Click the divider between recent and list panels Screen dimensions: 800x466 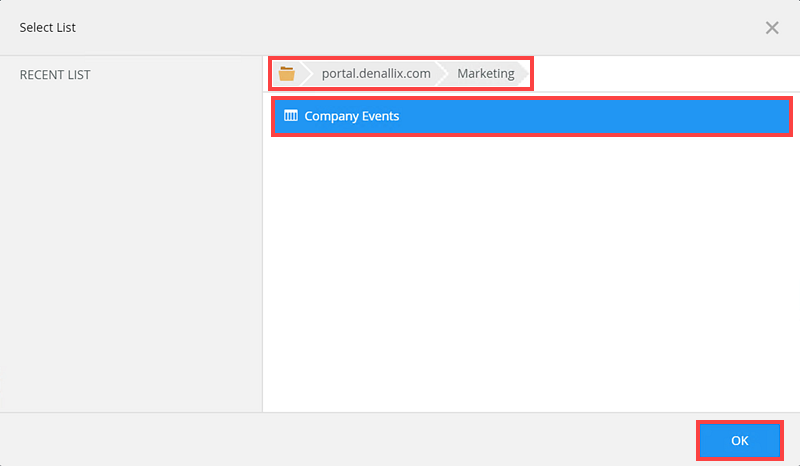pos(262,234)
